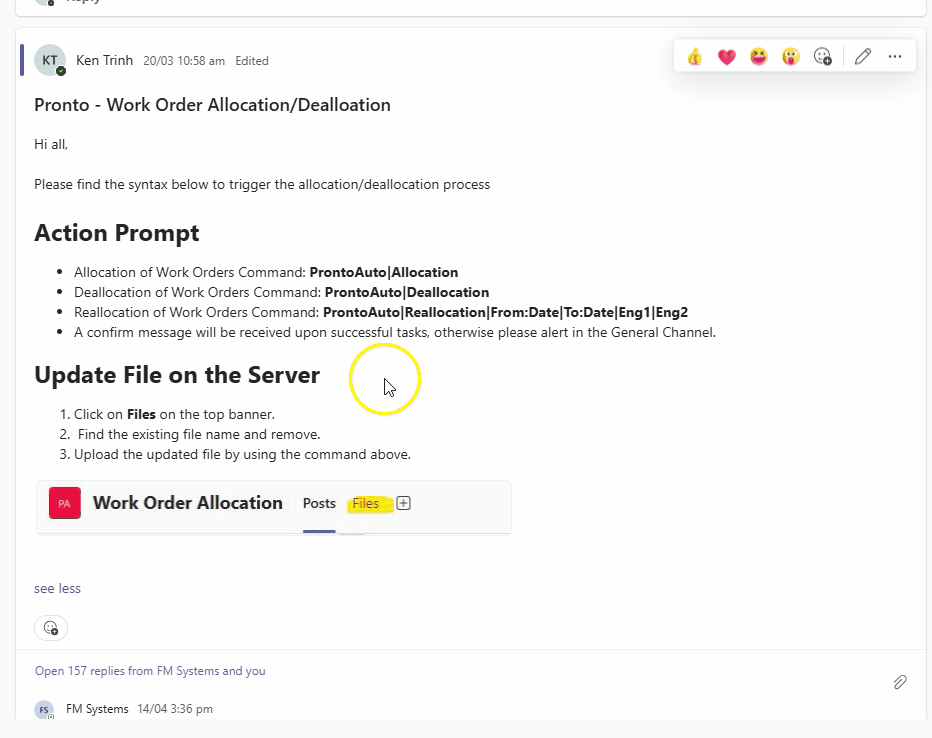This screenshot has width=932, height=738.
Task: Click Files tab in embedded image
Action: (x=366, y=503)
